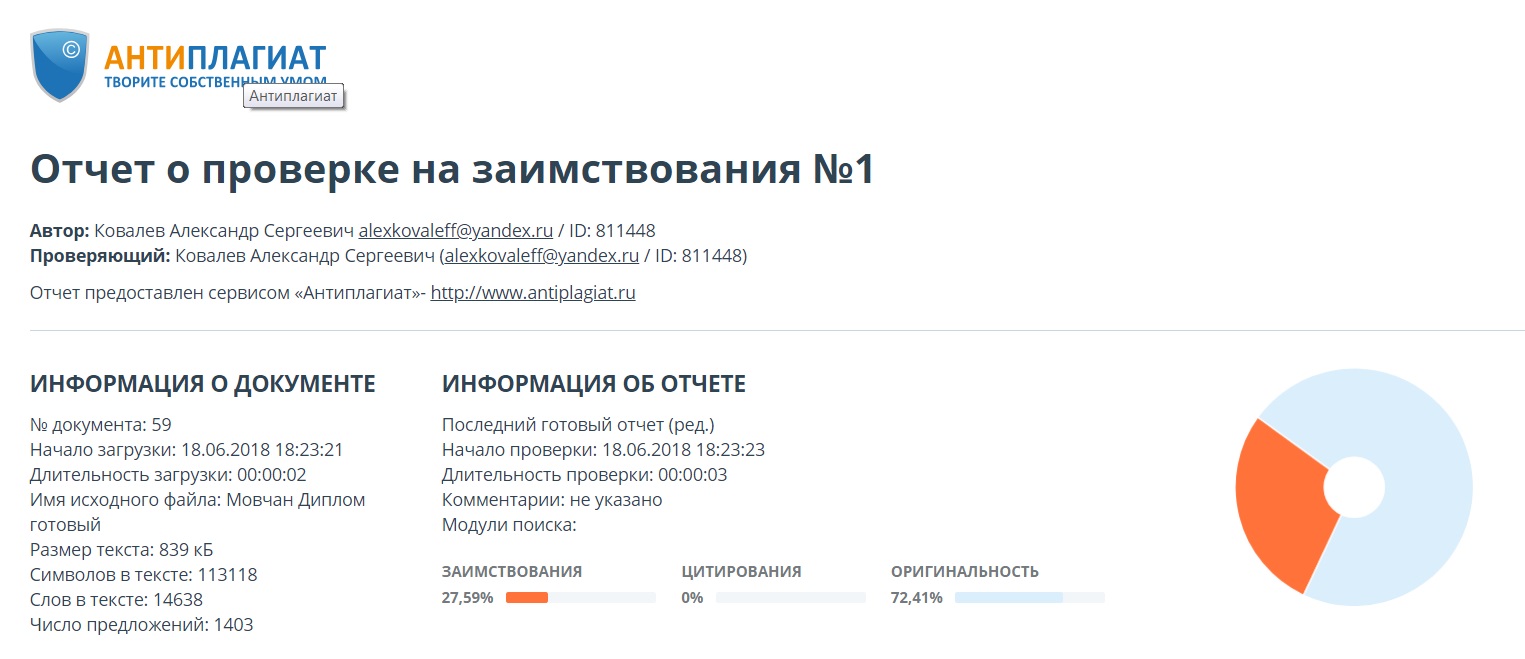Click the empty Цитирования progress bar
Viewport: 1525px width, 659px height.
coord(790,598)
